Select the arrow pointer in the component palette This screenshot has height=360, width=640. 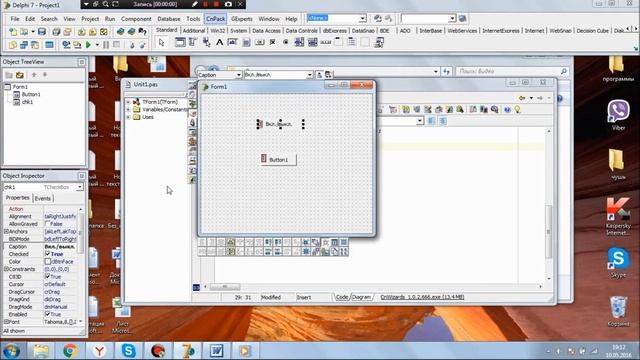(162, 42)
